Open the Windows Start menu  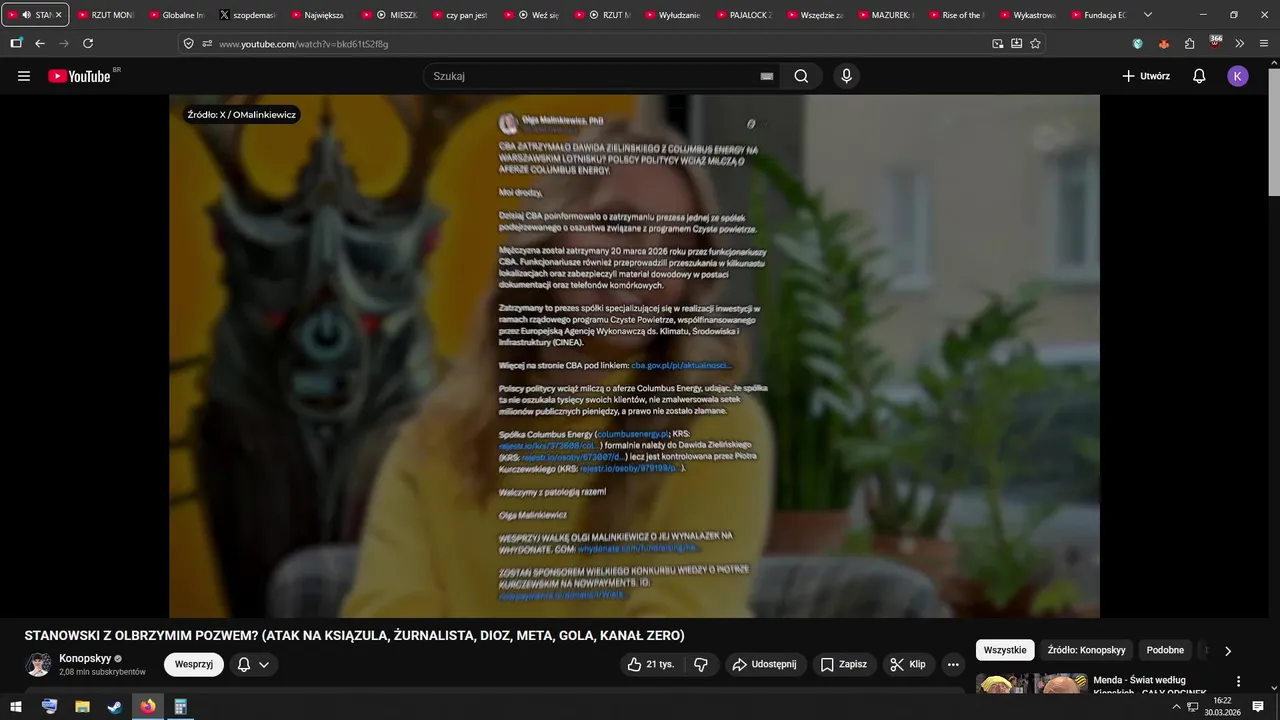click(16, 706)
